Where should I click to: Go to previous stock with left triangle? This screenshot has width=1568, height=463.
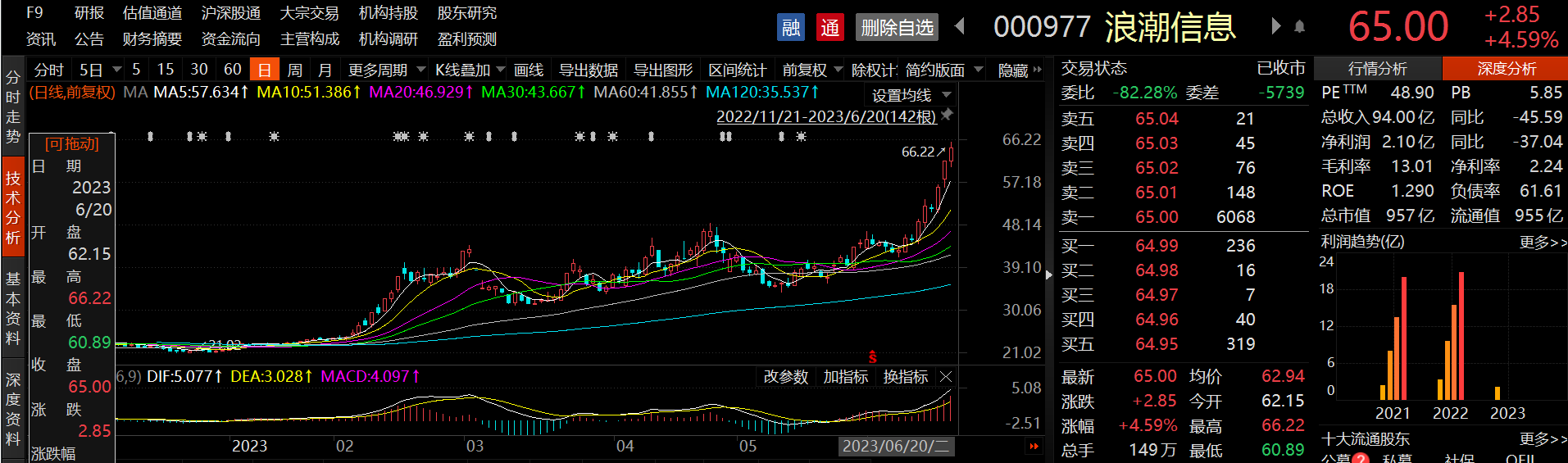tap(960, 26)
